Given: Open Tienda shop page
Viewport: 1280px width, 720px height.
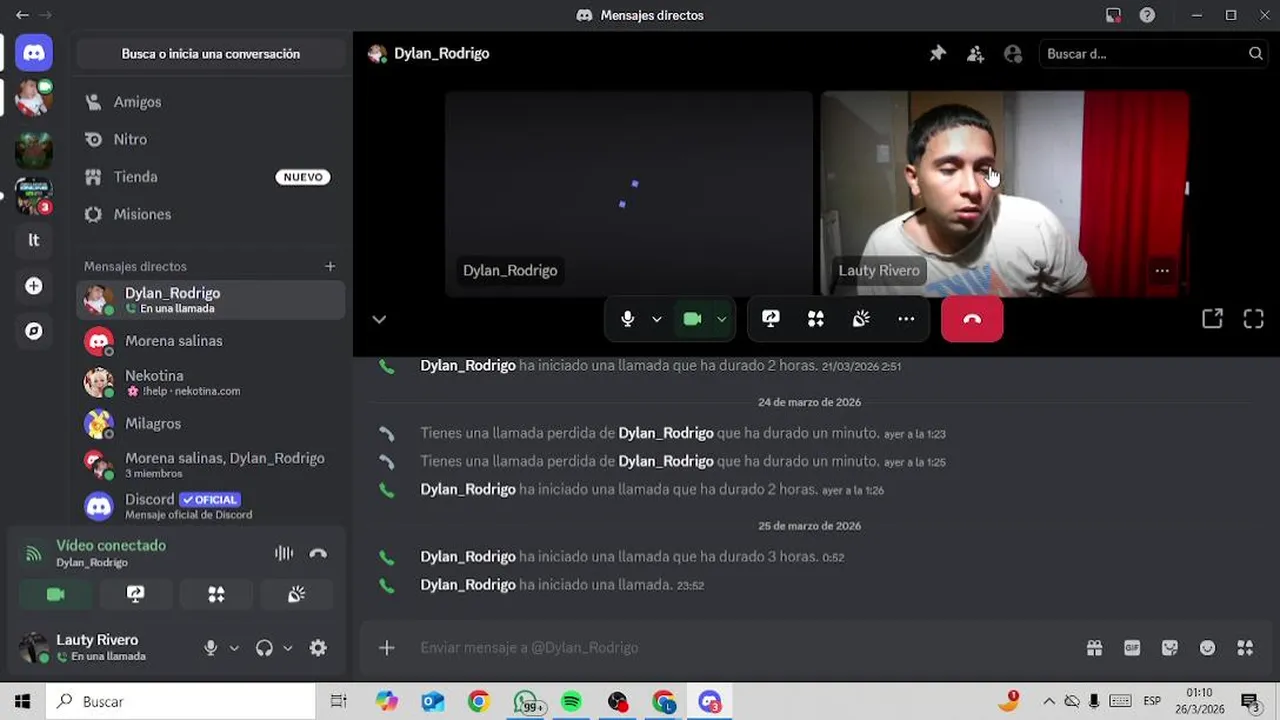Looking at the screenshot, I should tap(210, 177).
